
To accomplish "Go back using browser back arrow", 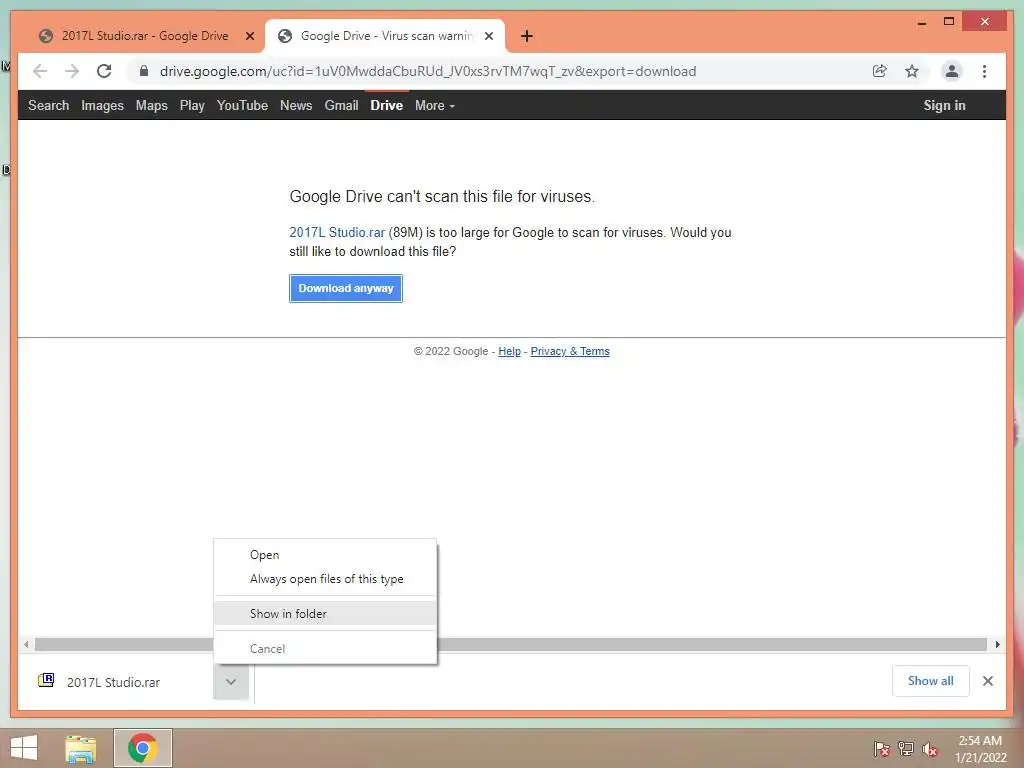I will pos(40,71).
